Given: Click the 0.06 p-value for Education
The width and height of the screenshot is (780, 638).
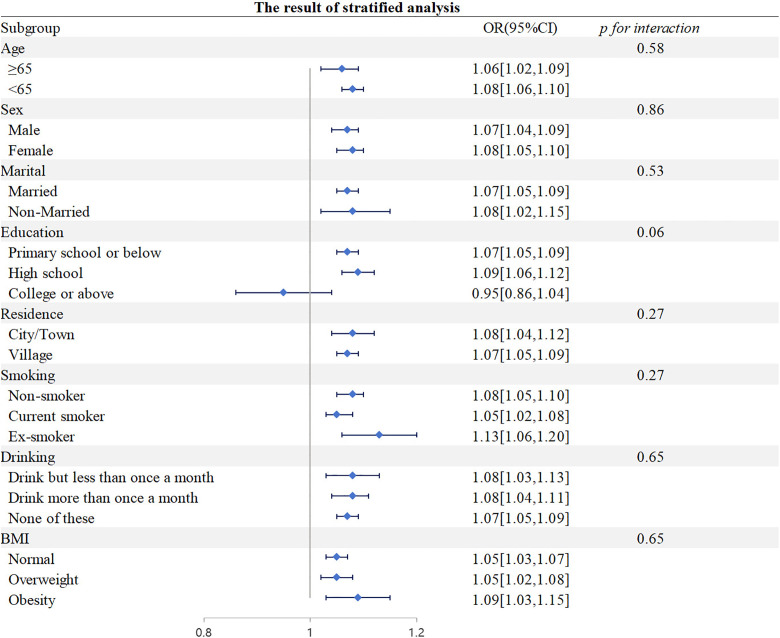Looking at the screenshot, I should pyautogui.click(x=650, y=232).
